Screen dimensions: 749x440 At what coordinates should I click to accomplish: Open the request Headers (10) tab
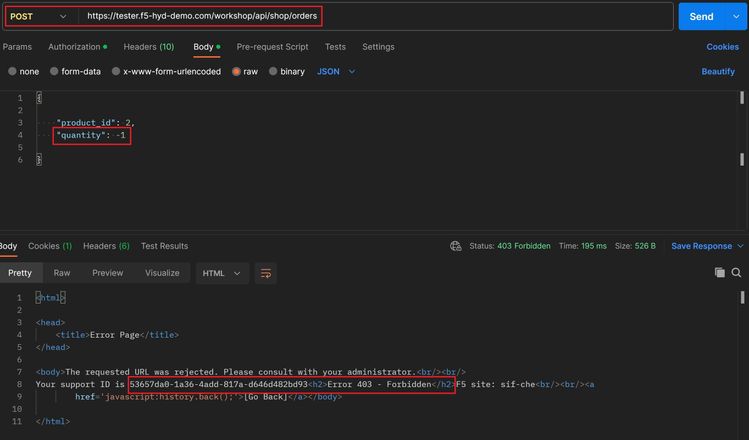coord(148,47)
